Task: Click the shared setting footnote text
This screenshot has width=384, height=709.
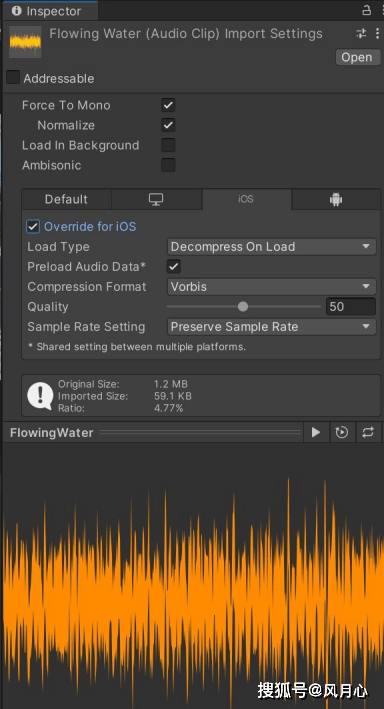Action: click(136, 347)
